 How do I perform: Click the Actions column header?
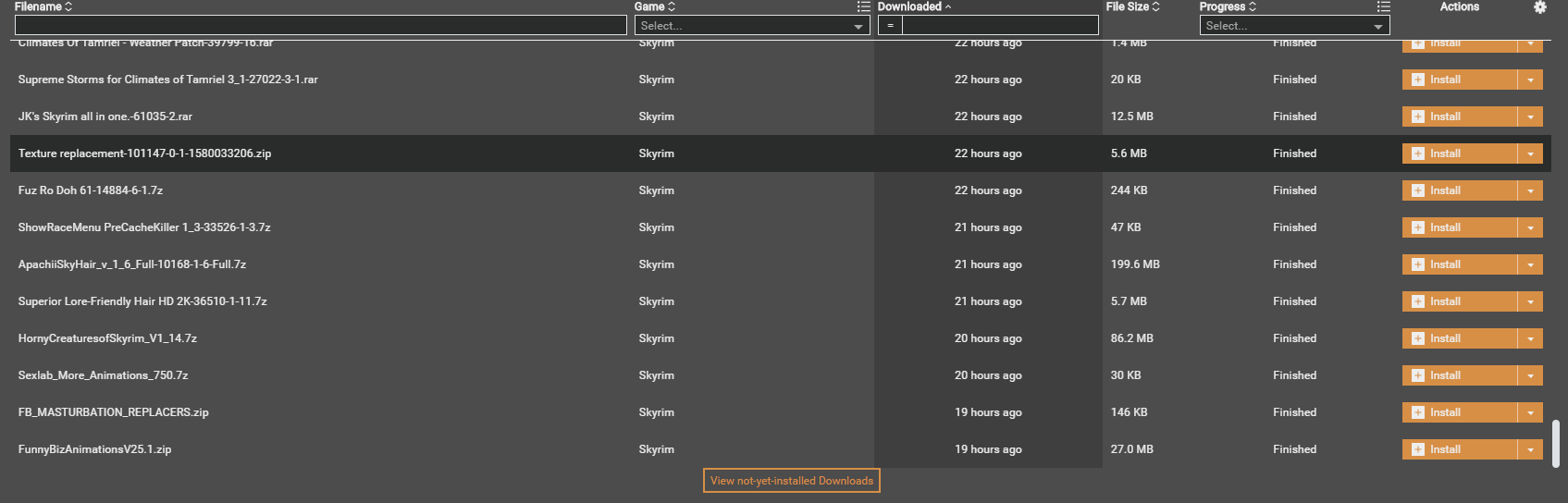1459,6
